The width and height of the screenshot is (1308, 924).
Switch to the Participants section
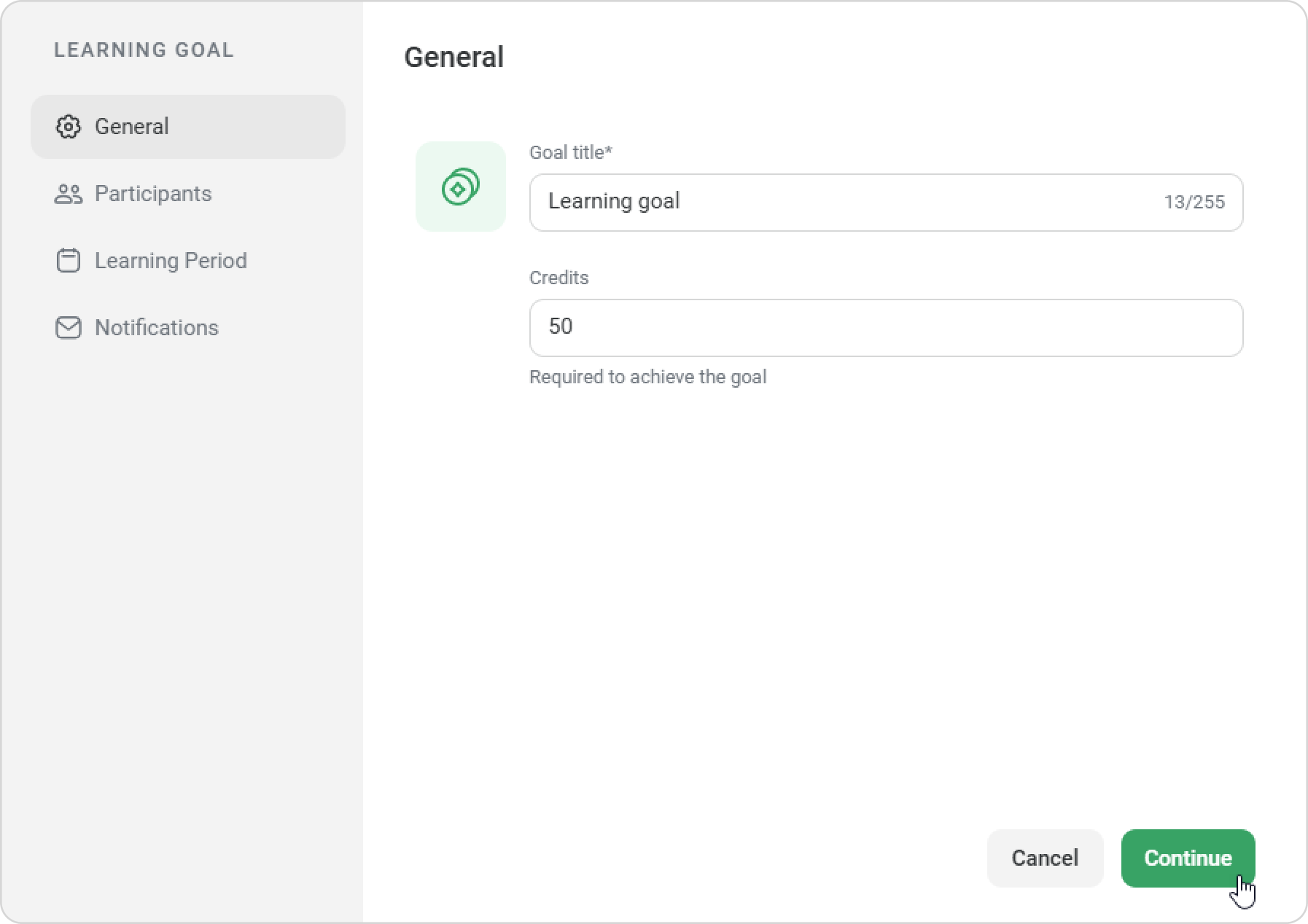(153, 194)
